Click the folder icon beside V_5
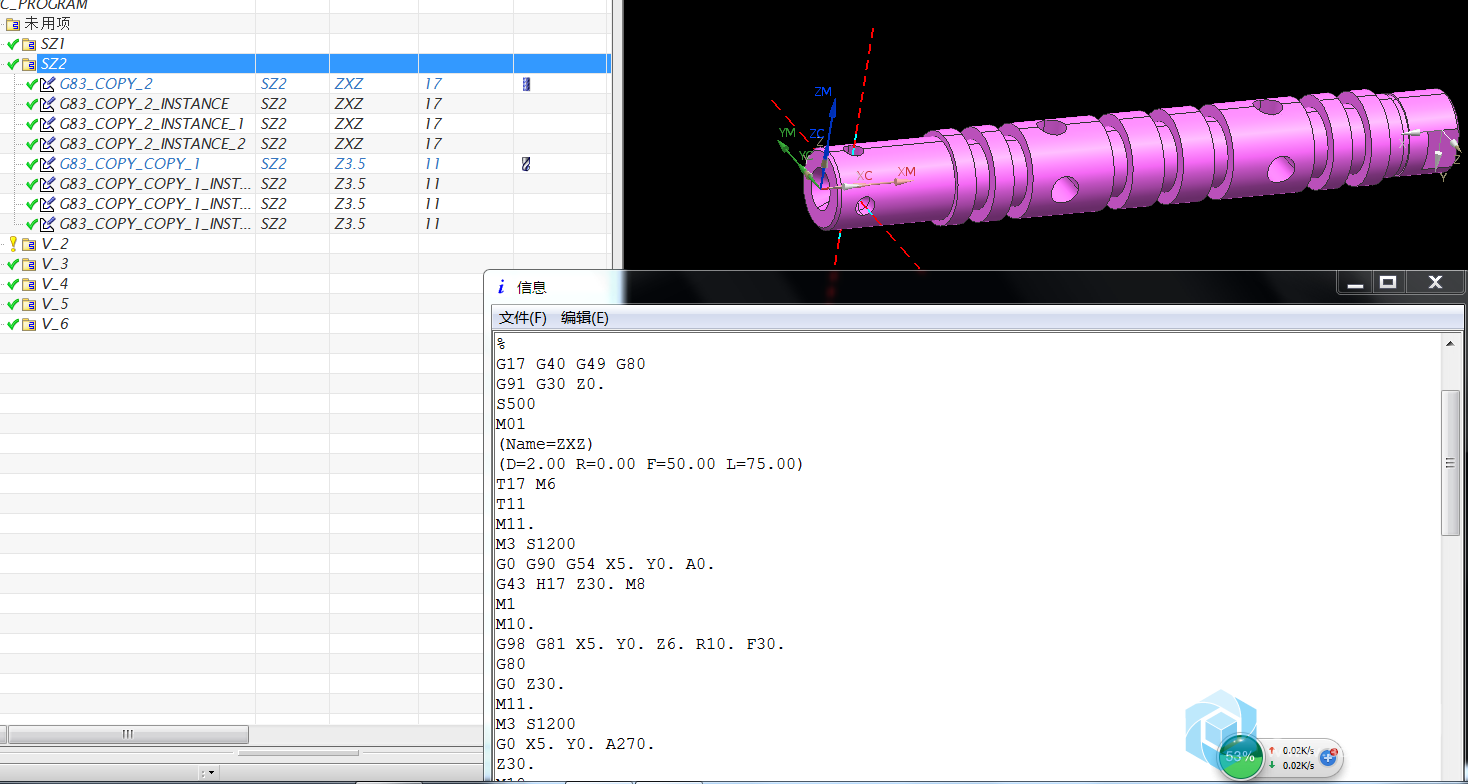Viewport: 1468px width, 784px height. (29, 304)
